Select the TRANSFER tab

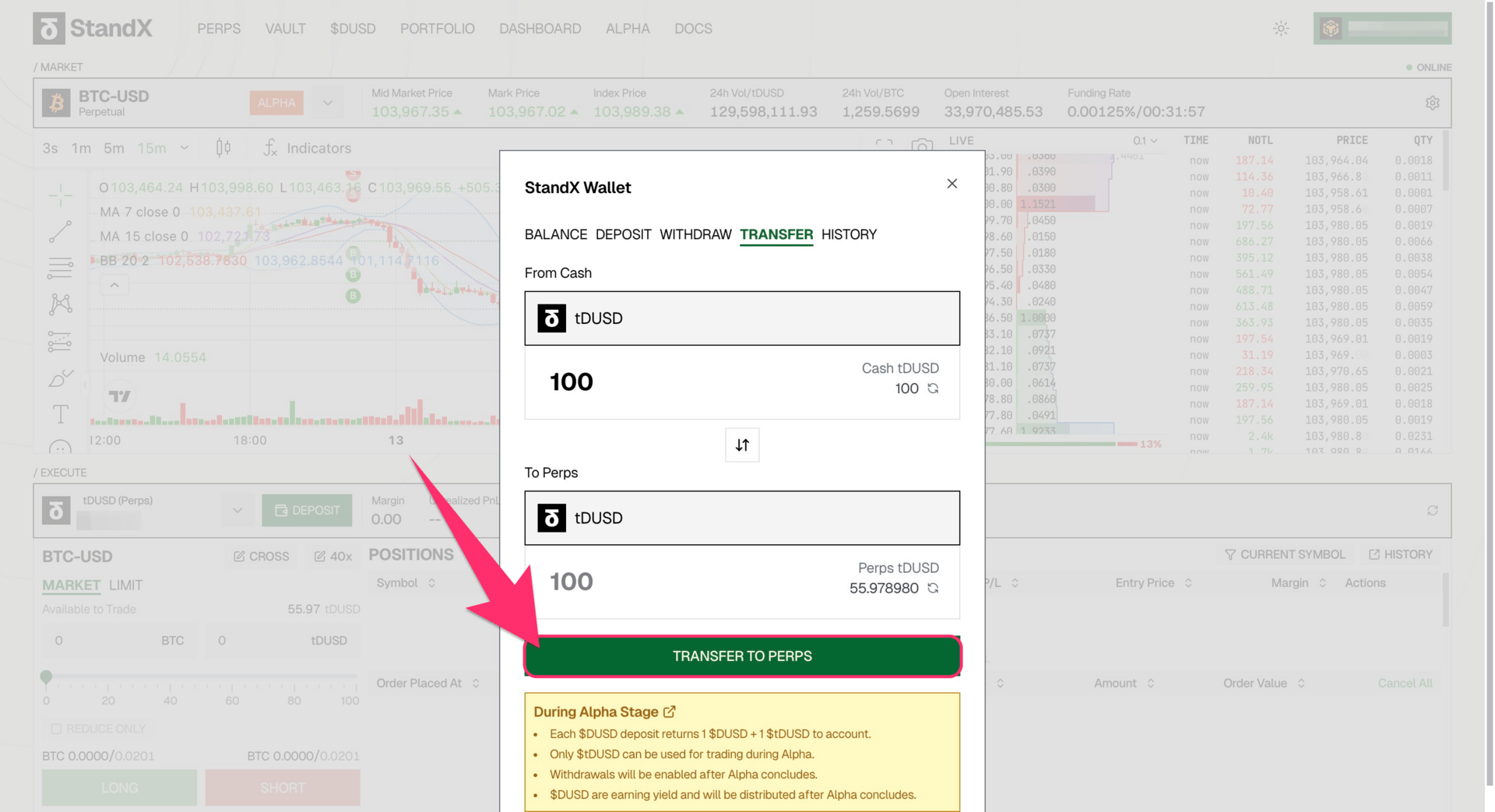(776, 234)
